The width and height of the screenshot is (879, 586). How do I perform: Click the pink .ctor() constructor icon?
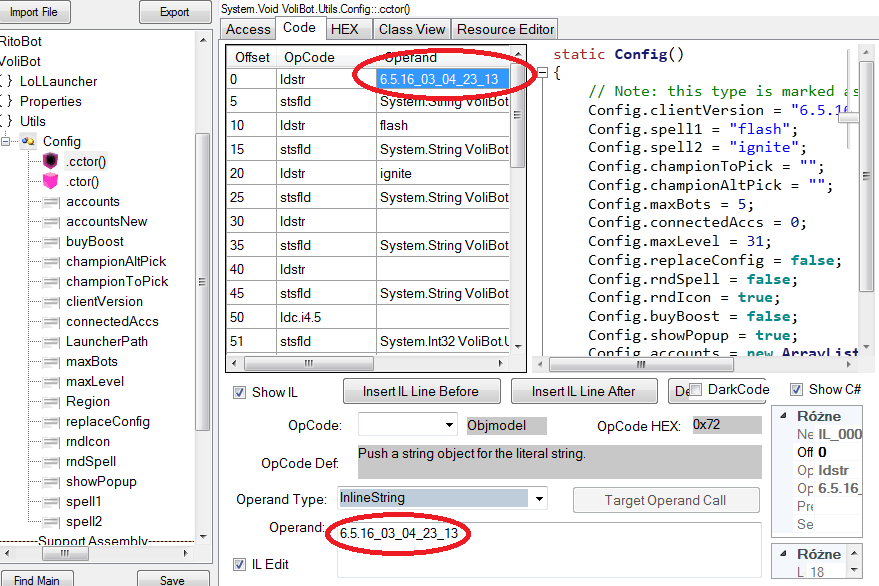(50, 181)
